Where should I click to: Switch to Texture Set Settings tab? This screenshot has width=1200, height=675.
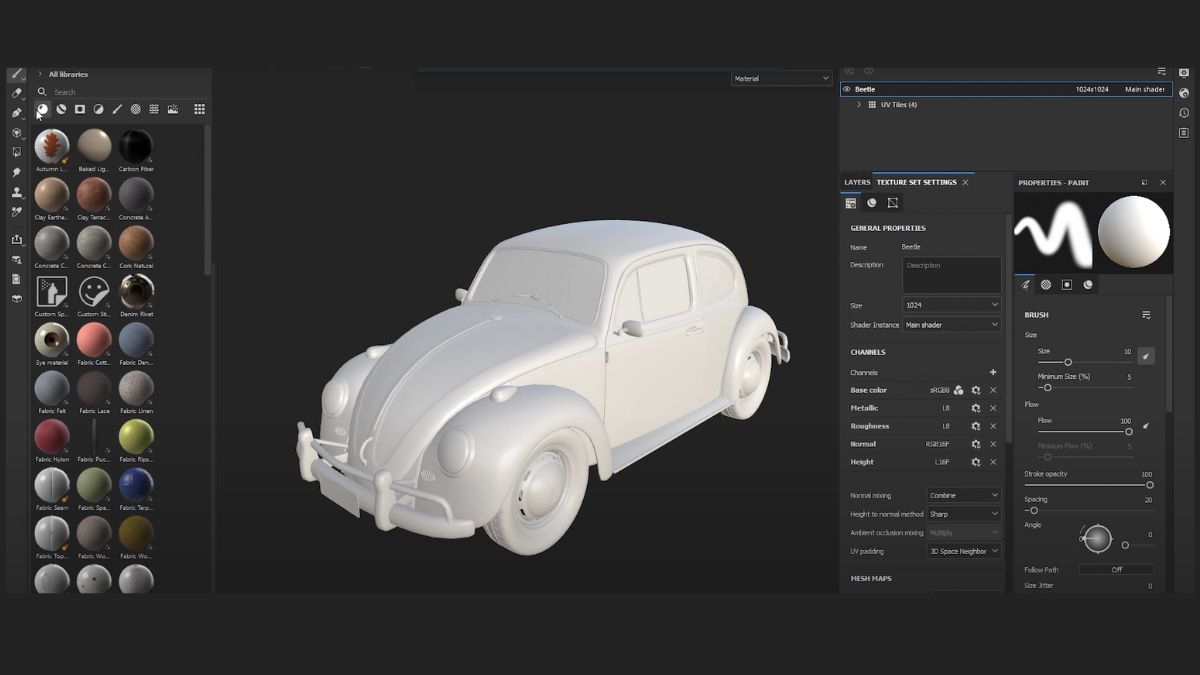917,182
